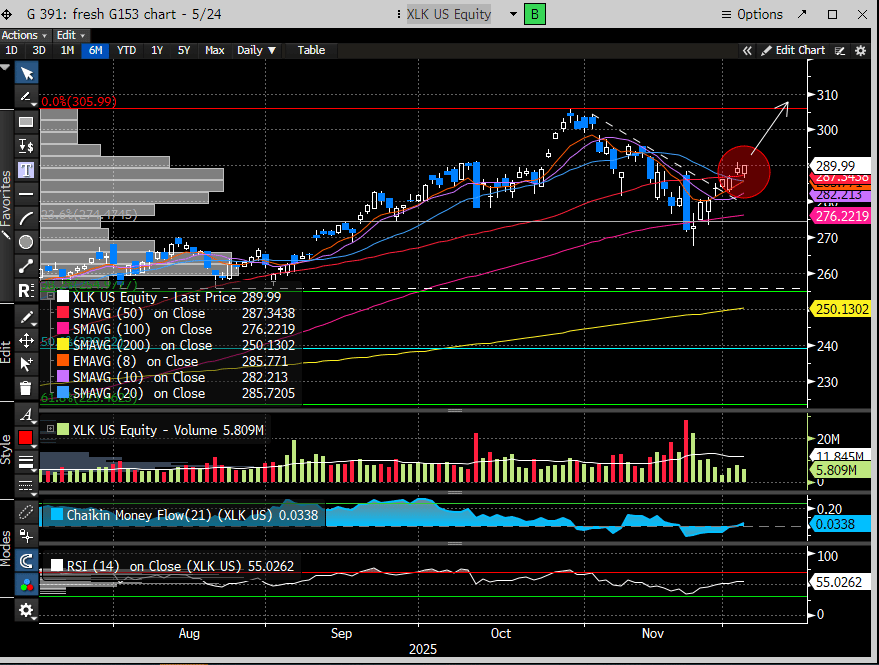
Task: Pop out chart with the arrow icon
Action: pos(802,14)
